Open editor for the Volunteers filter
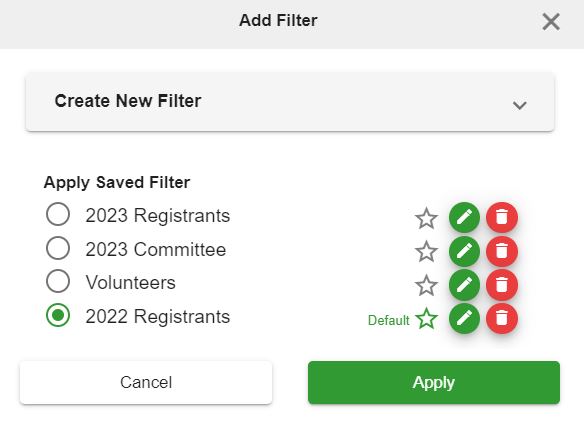584x425 pixels. 464,285
